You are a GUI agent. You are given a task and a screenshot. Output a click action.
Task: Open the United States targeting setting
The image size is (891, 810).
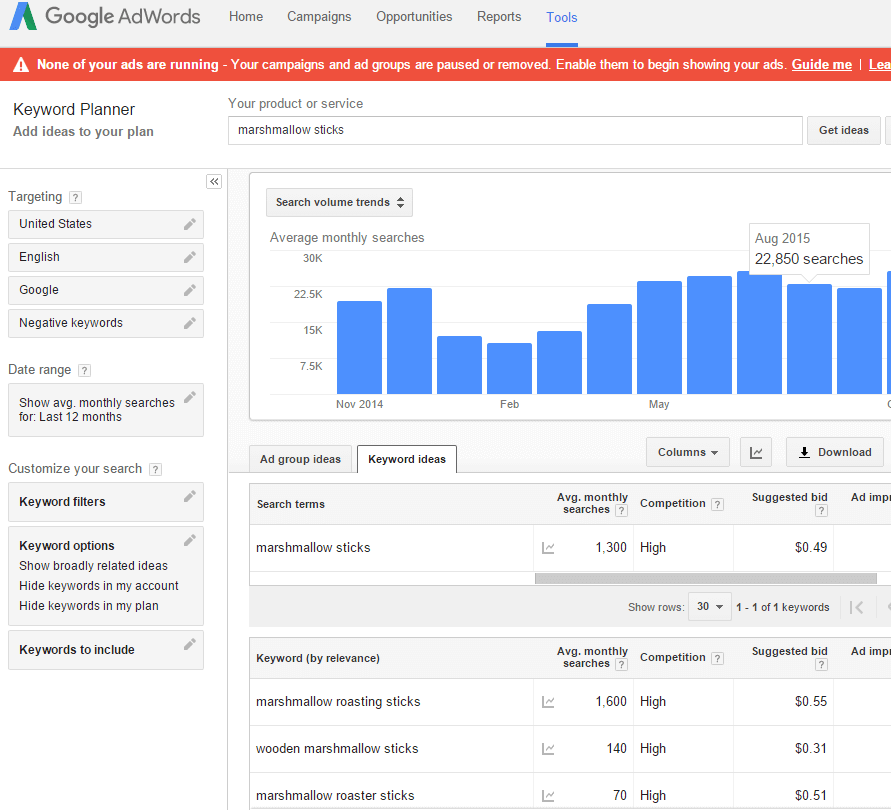(x=106, y=225)
